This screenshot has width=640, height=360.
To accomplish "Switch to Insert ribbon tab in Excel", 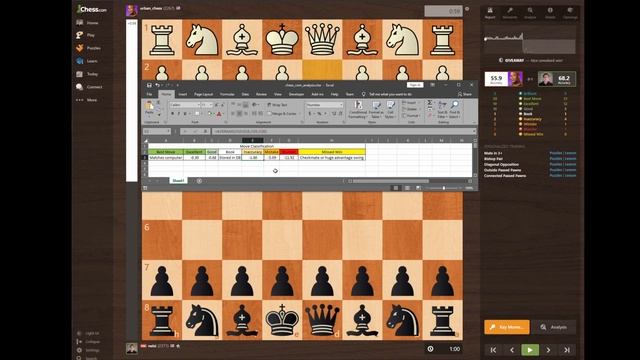I will (182, 94).
